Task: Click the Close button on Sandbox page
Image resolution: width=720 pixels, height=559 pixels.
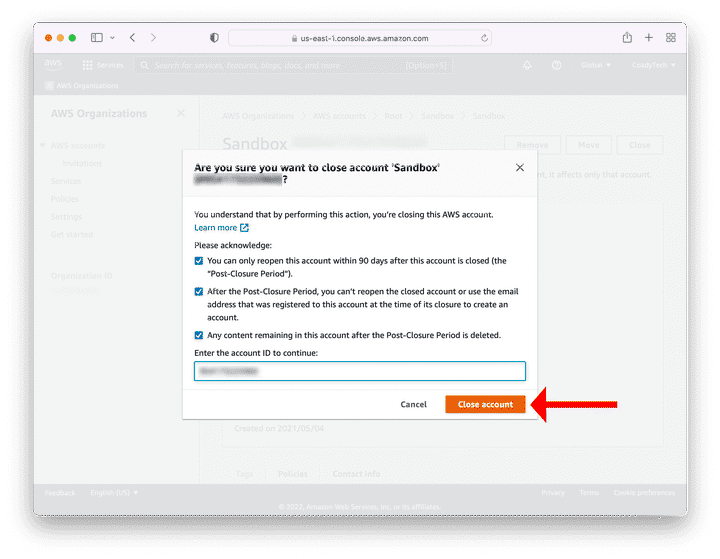Action: (x=640, y=145)
